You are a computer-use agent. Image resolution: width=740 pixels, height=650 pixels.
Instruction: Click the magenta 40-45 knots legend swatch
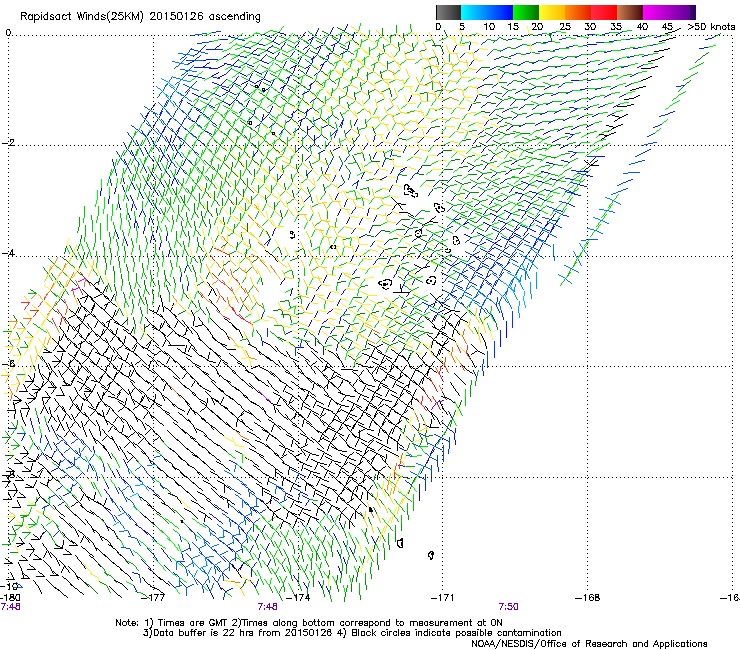[656, 12]
